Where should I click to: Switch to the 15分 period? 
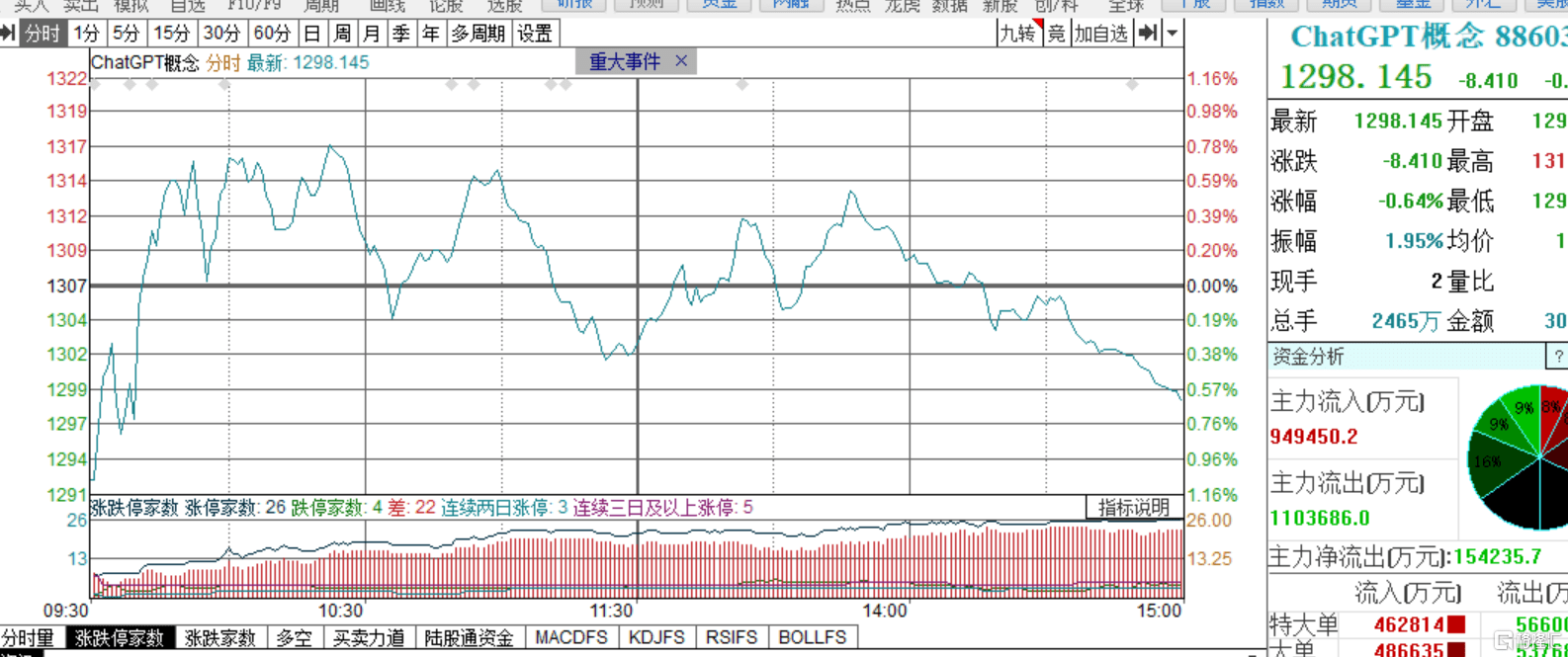tap(171, 34)
